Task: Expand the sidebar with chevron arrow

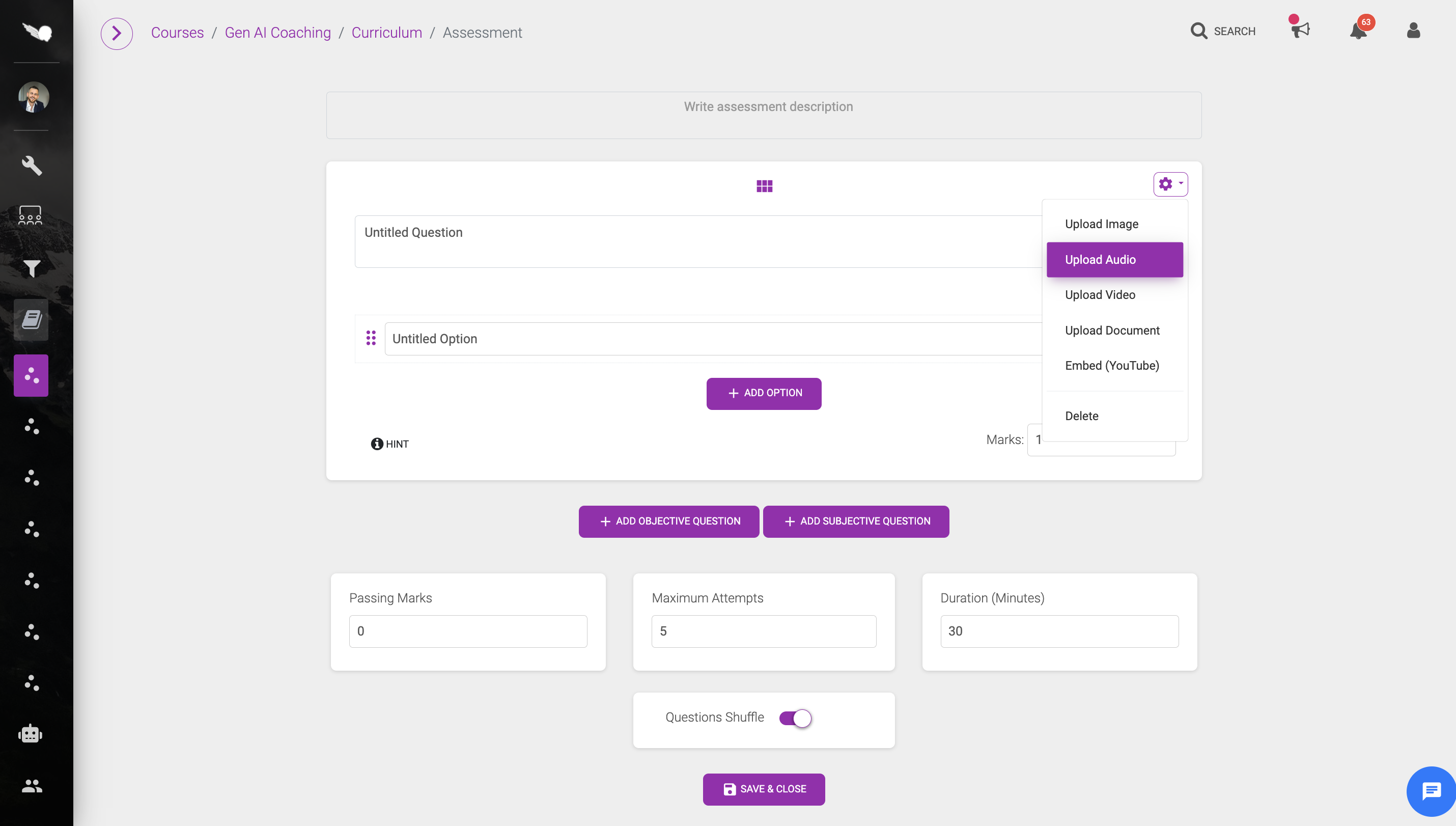Action: click(x=116, y=33)
